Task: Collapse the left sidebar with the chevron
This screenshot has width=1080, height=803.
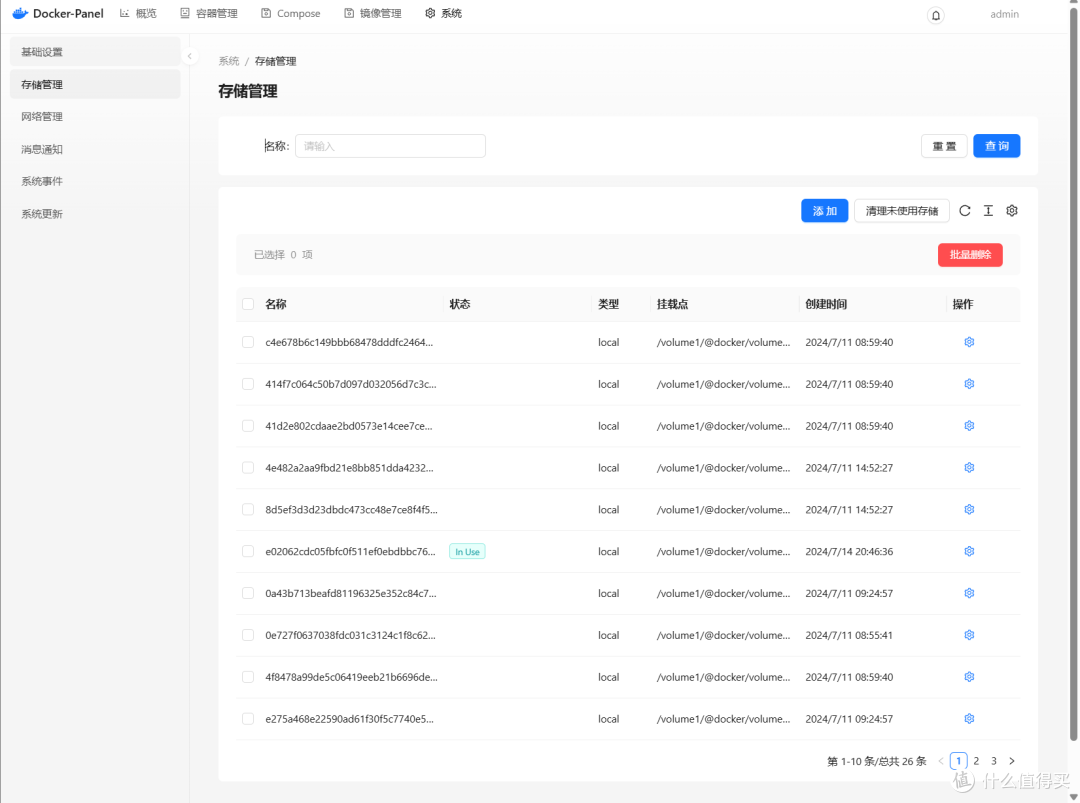Action: (x=189, y=57)
